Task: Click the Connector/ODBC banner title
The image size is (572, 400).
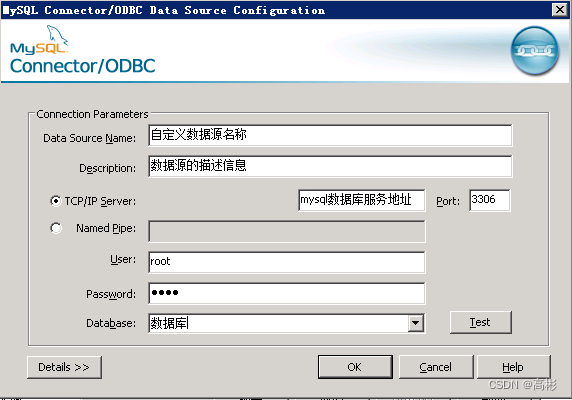Action: 82,66
